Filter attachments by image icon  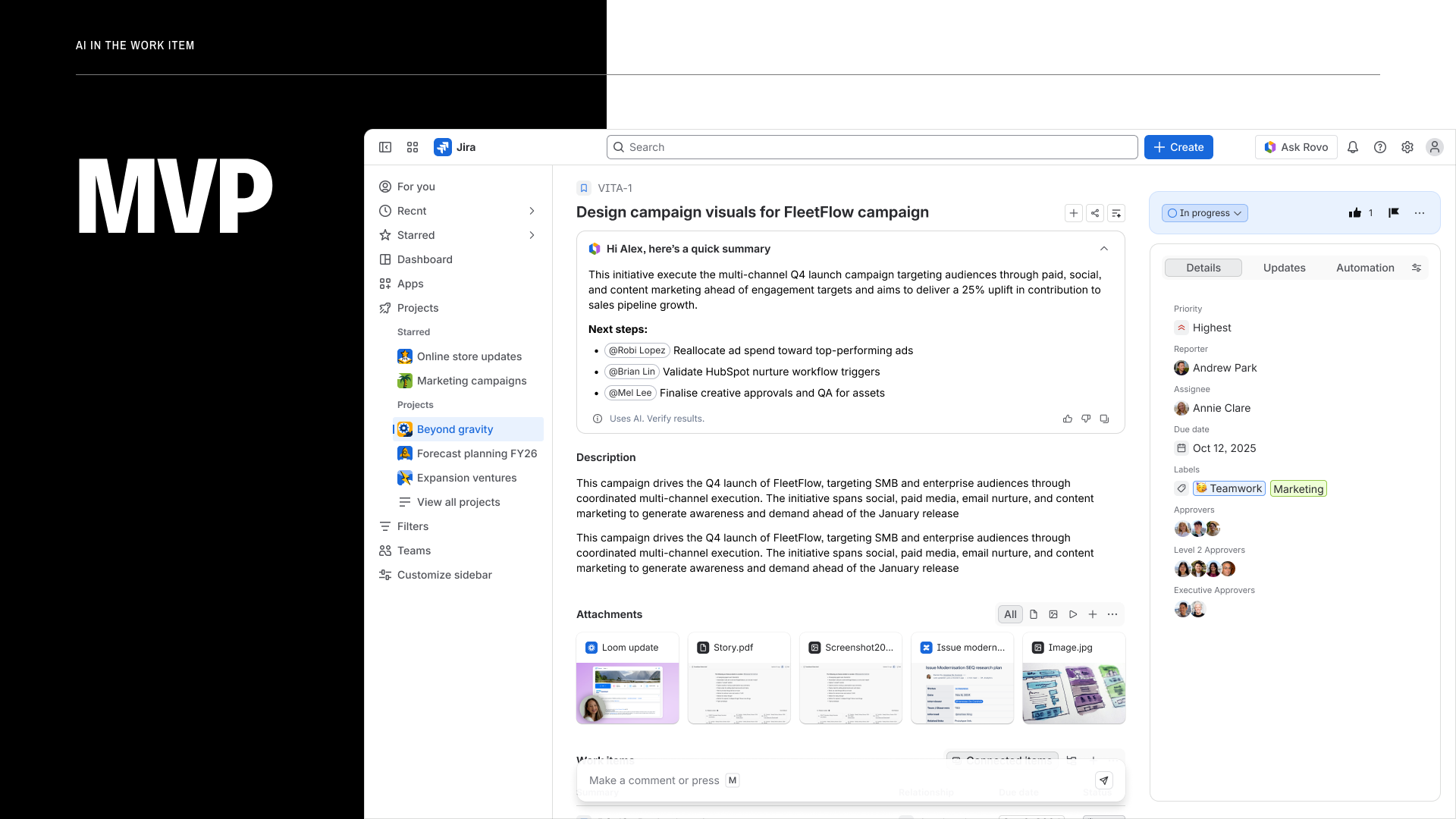coord(1053,614)
